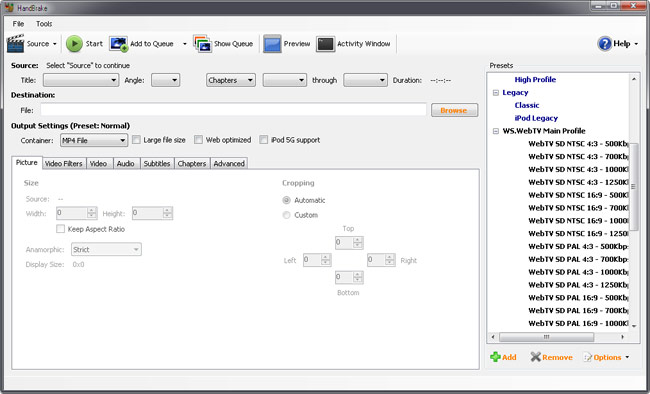Toggle the Keep Aspect Ratio checkbox

tap(61, 229)
